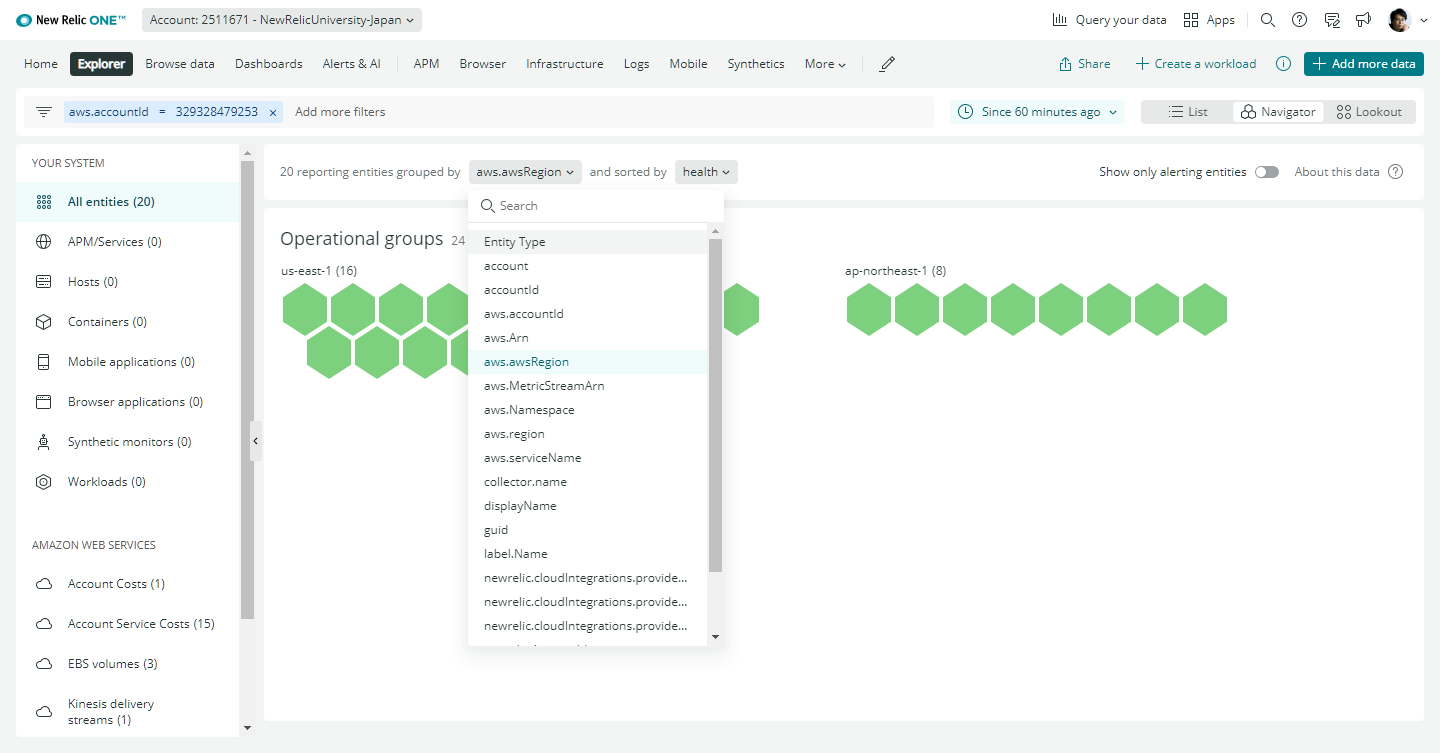The width and height of the screenshot is (1440, 753).
Task: Open the search magnifier in the top bar
Action: pos(1267,20)
